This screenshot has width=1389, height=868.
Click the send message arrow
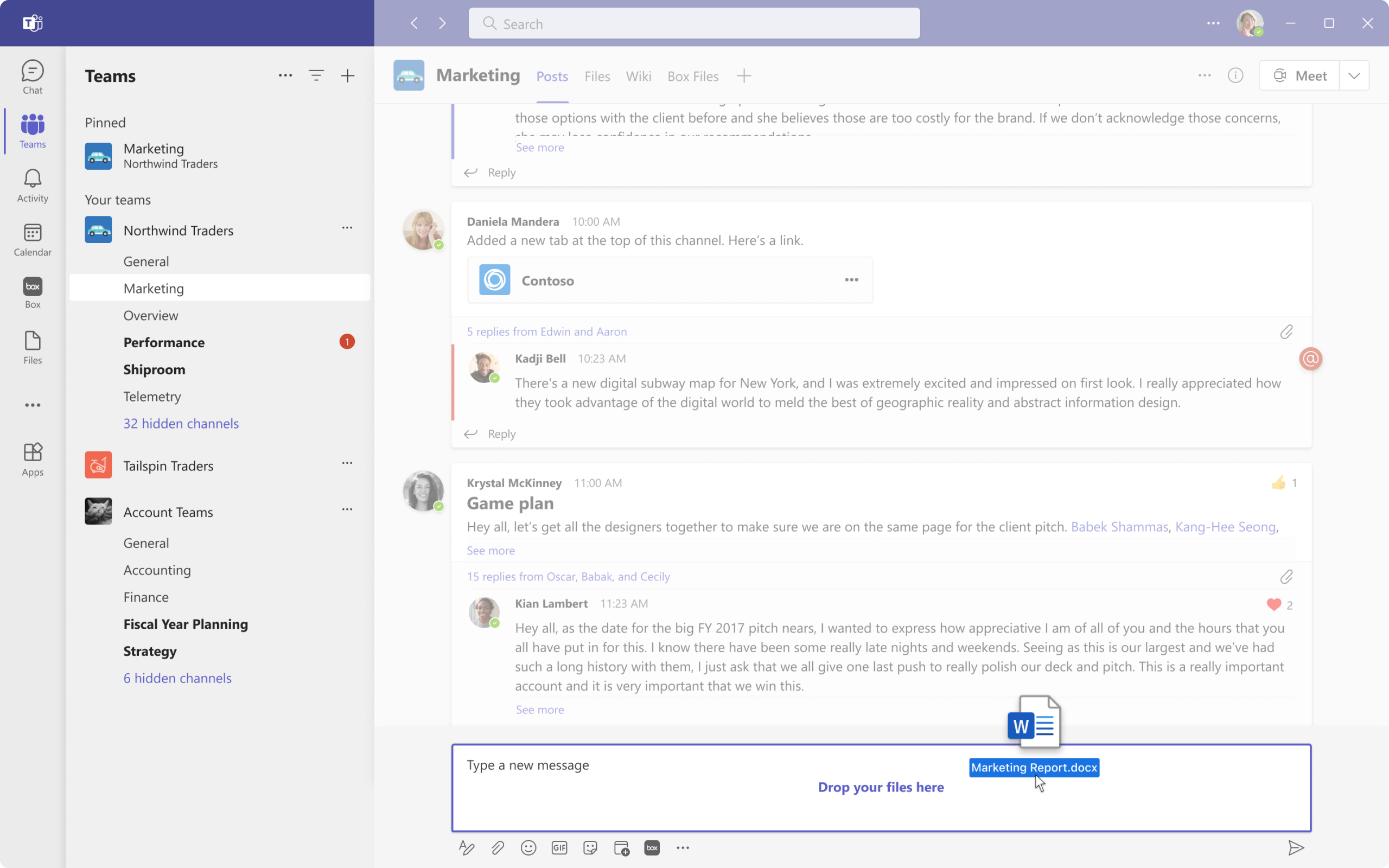[1296, 847]
